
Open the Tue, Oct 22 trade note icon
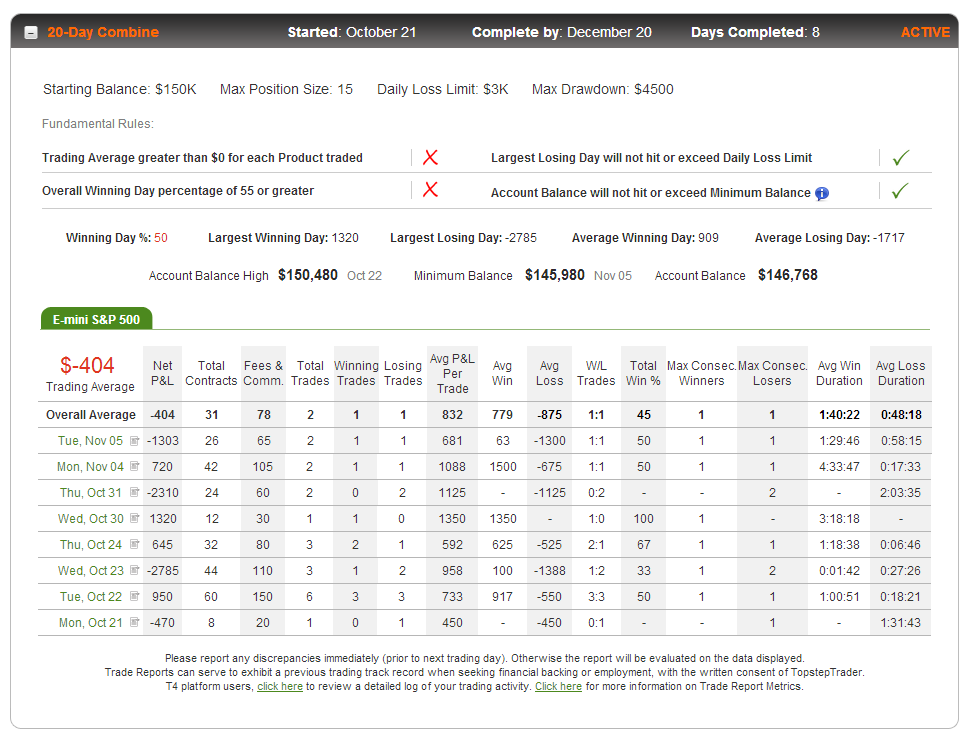click(134, 596)
